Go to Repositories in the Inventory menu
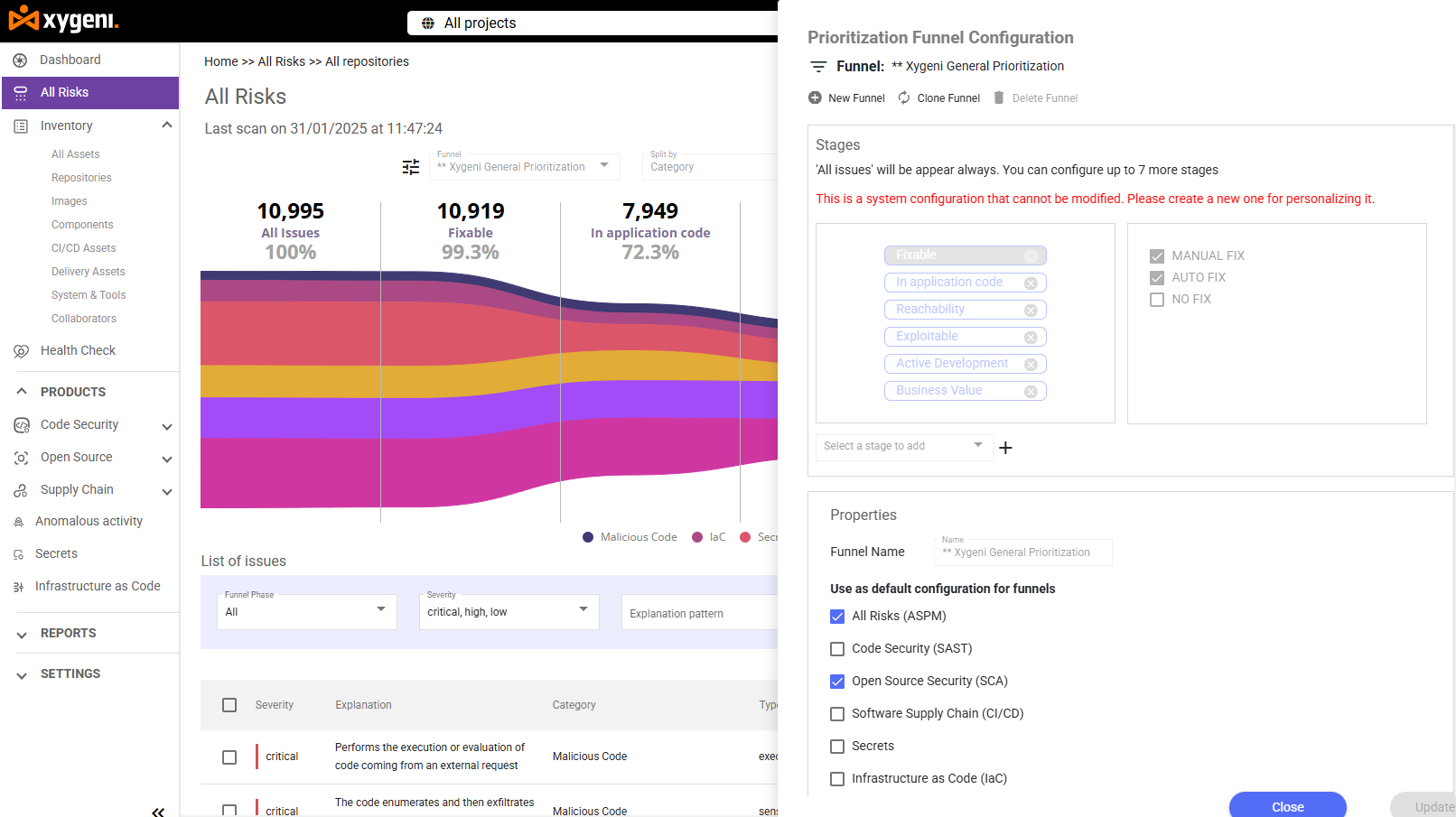This screenshot has height=817, width=1456. click(81, 178)
